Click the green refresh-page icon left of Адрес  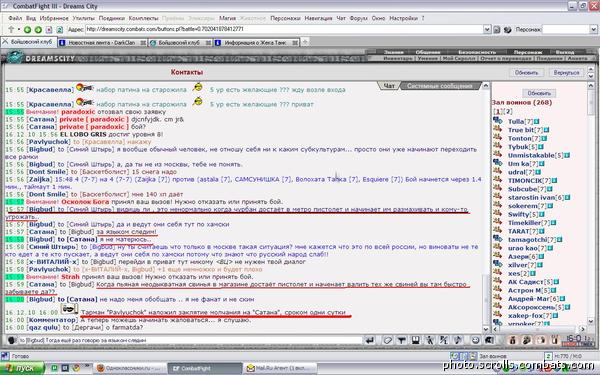click(x=60, y=29)
